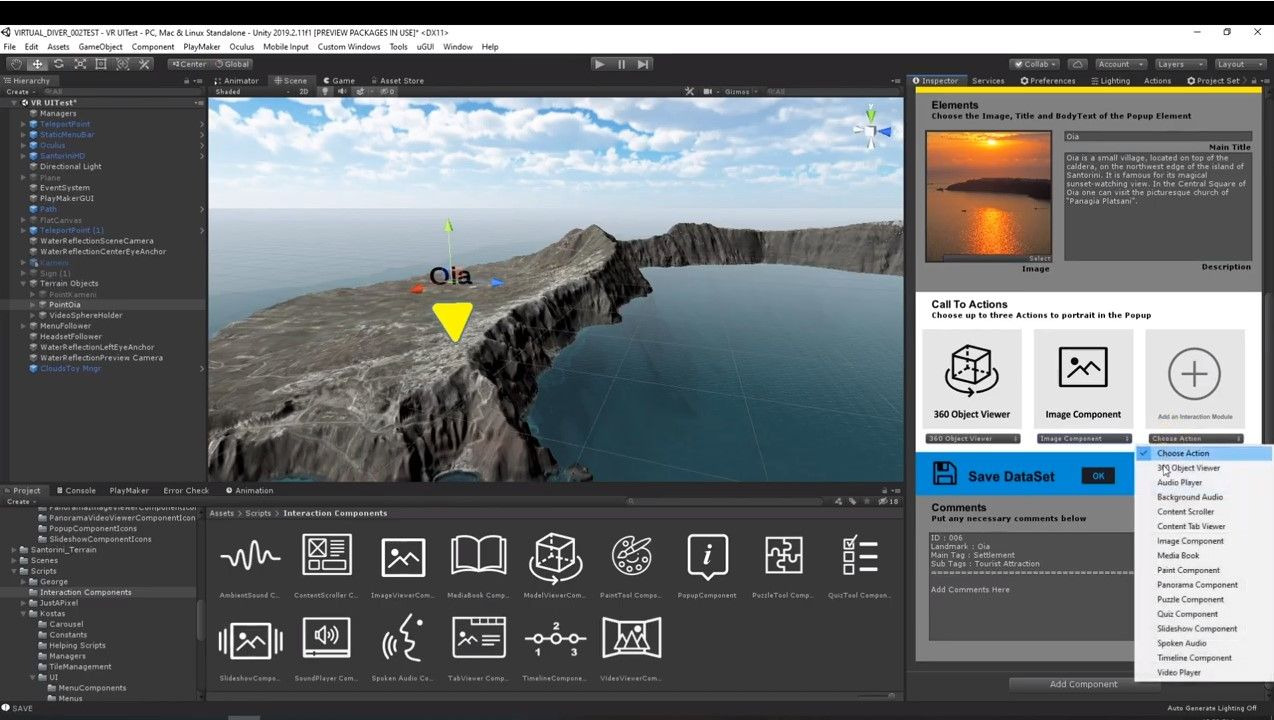Click the OK button beside Save DataSet
Viewport: 1274px width, 720px height.
[x=1098, y=476]
